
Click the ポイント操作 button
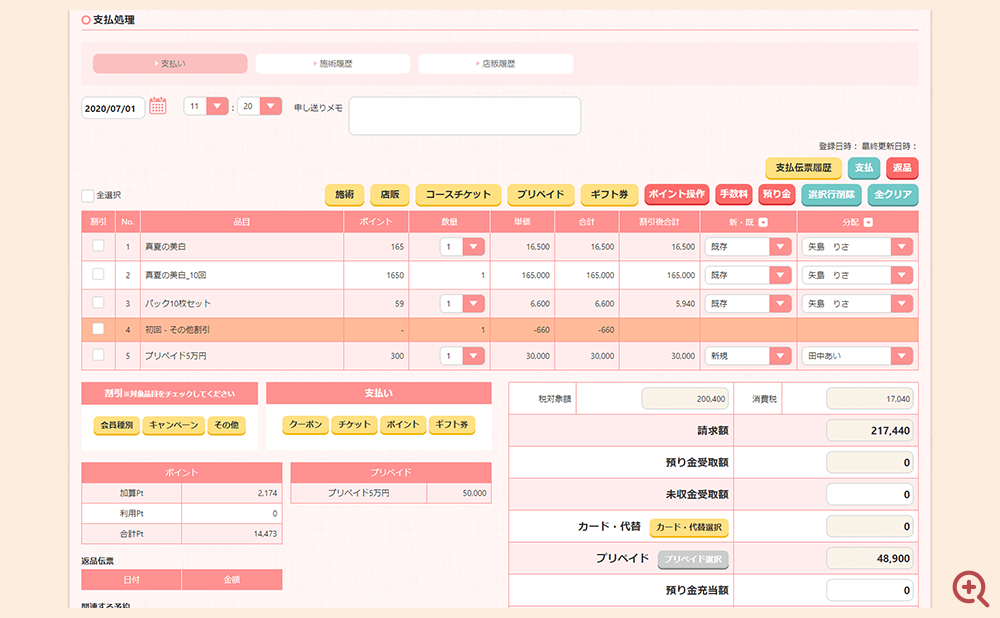[x=677, y=194]
